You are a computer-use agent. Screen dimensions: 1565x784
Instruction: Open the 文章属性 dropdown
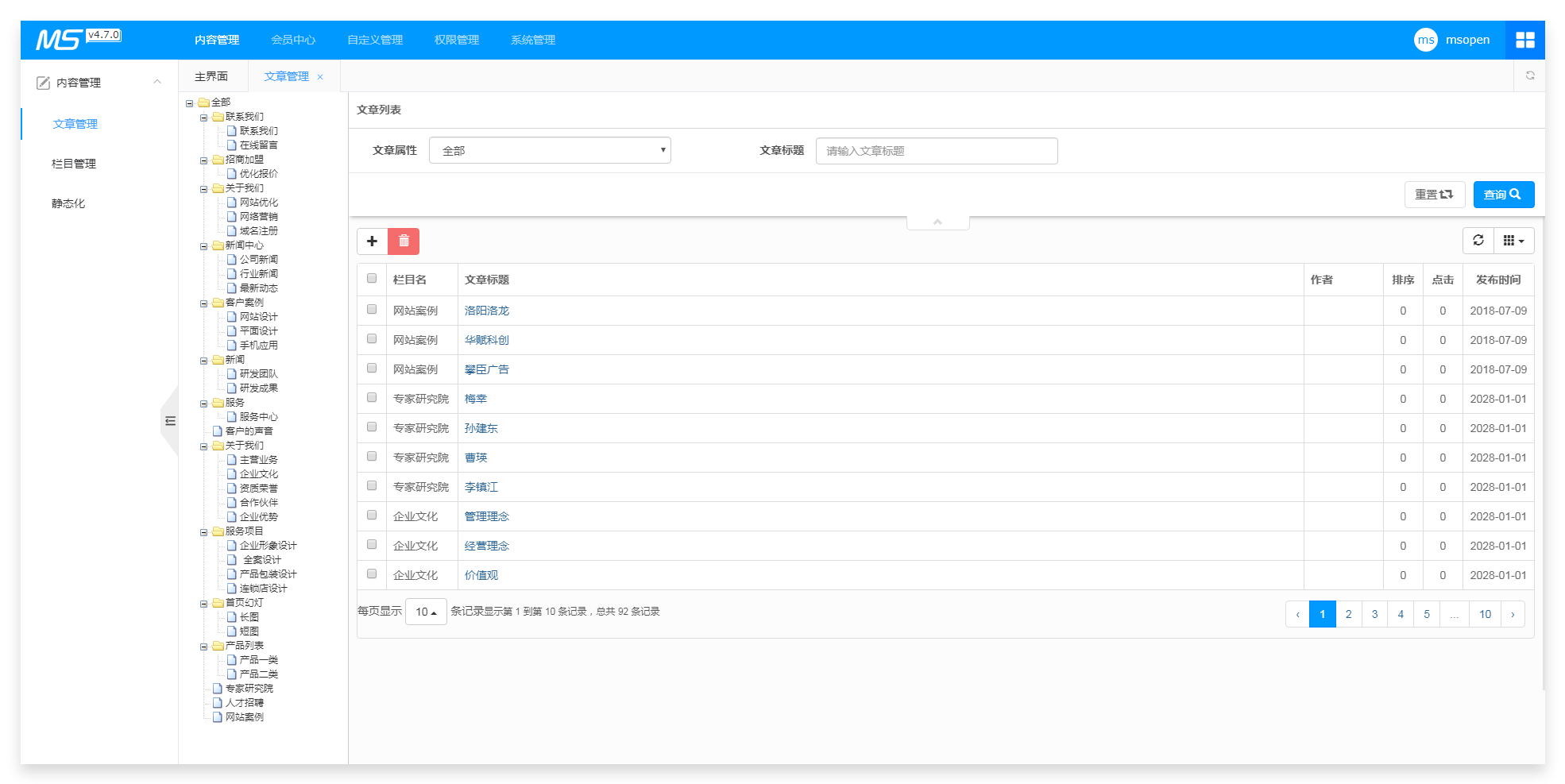(x=550, y=150)
